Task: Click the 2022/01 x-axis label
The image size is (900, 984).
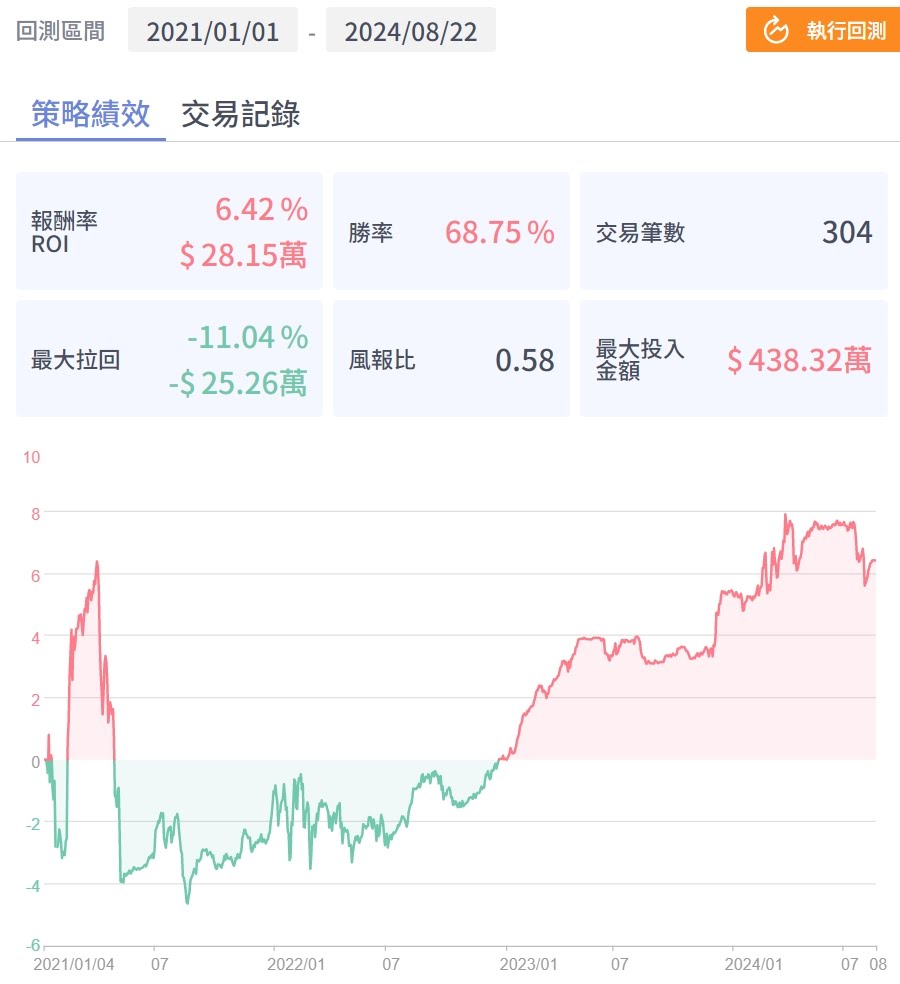Action: coord(298,965)
